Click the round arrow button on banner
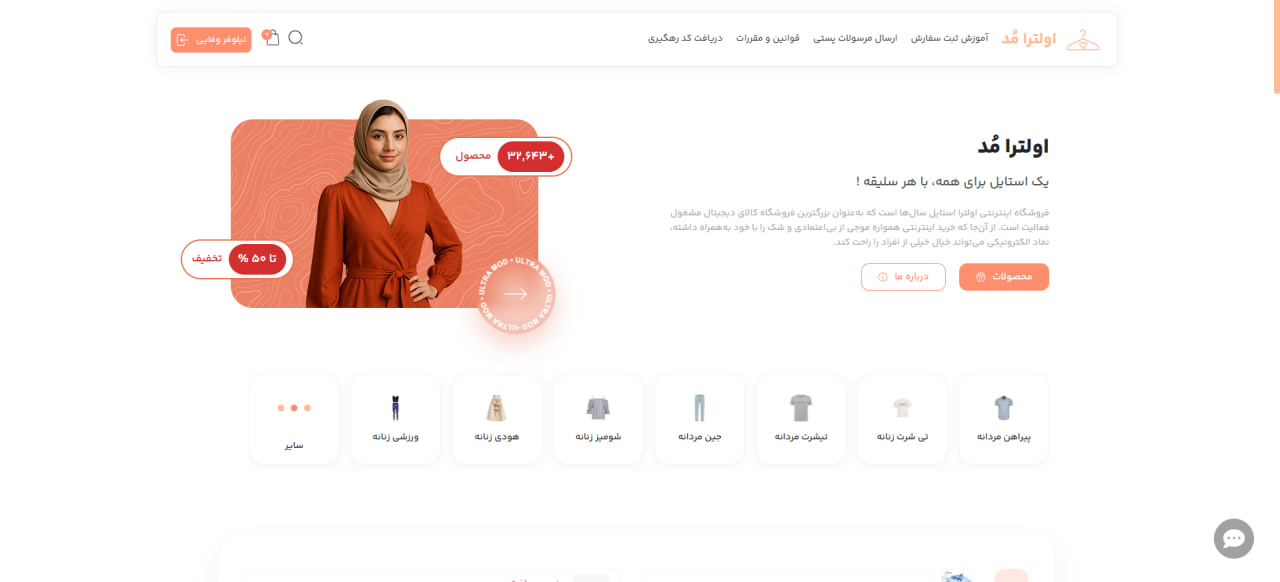Image resolution: width=1280 pixels, height=582 pixels. pos(516,294)
